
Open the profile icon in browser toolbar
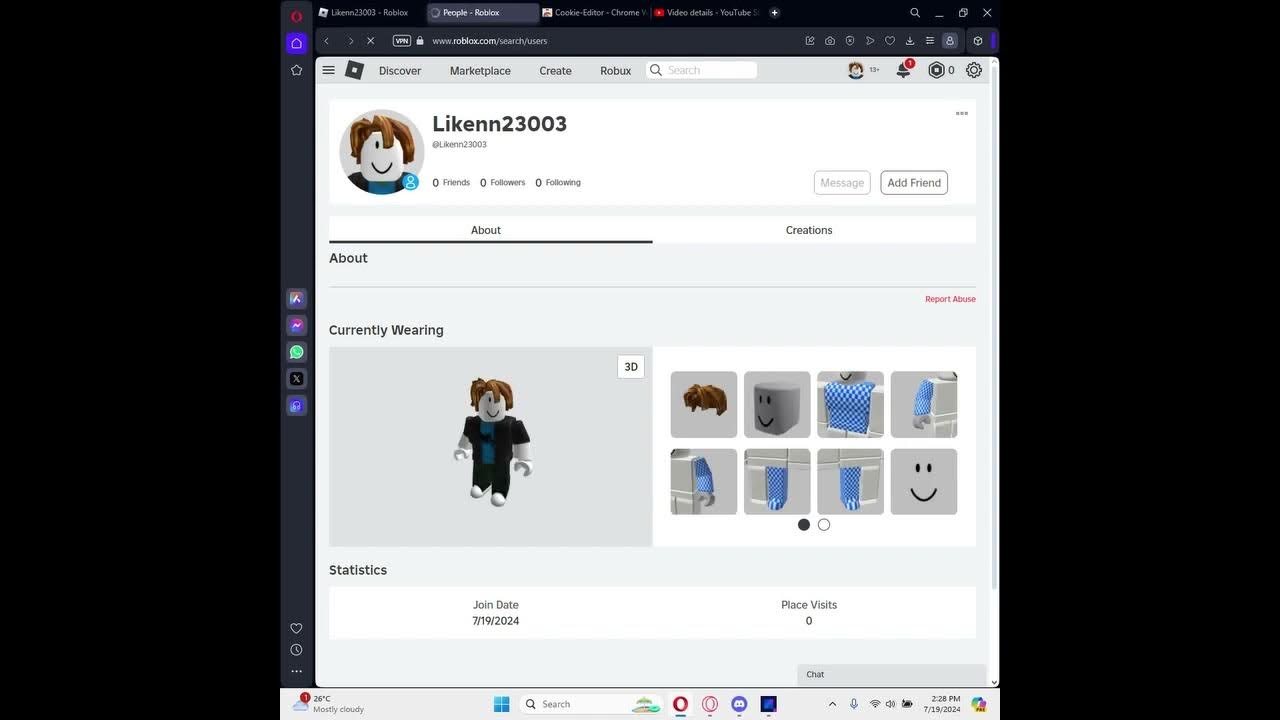click(950, 41)
